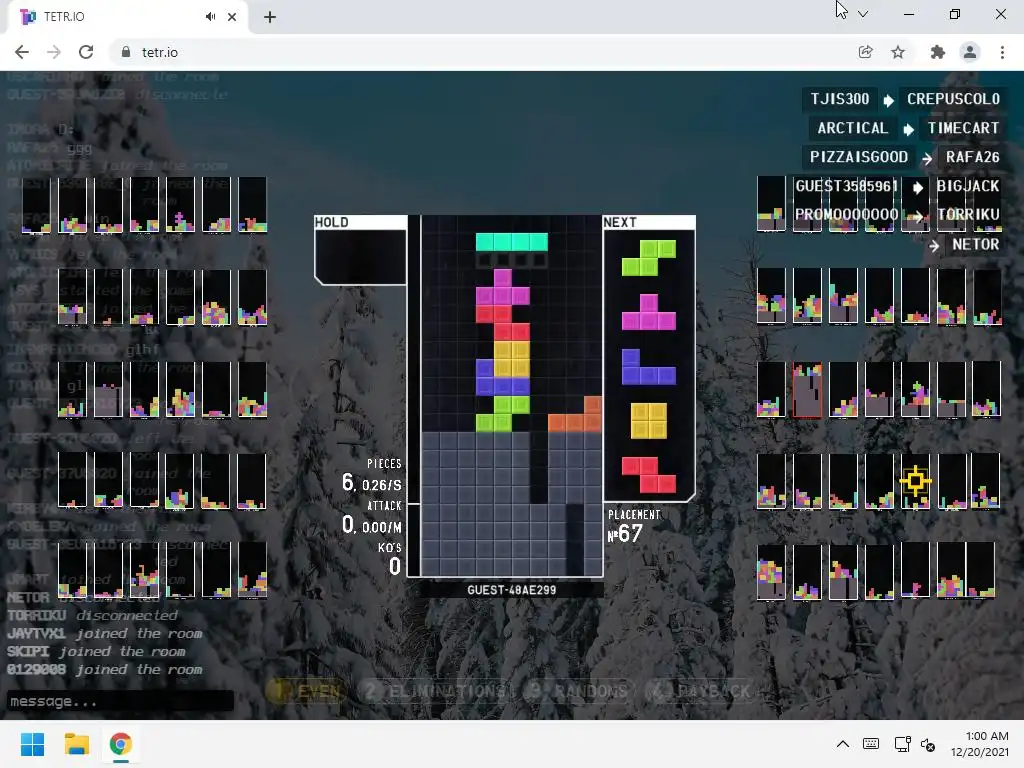The height and width of the screenshot is (768, 1024).
Task: Choose the PAYBACK targeting strategy
Action: pos(700,691)
